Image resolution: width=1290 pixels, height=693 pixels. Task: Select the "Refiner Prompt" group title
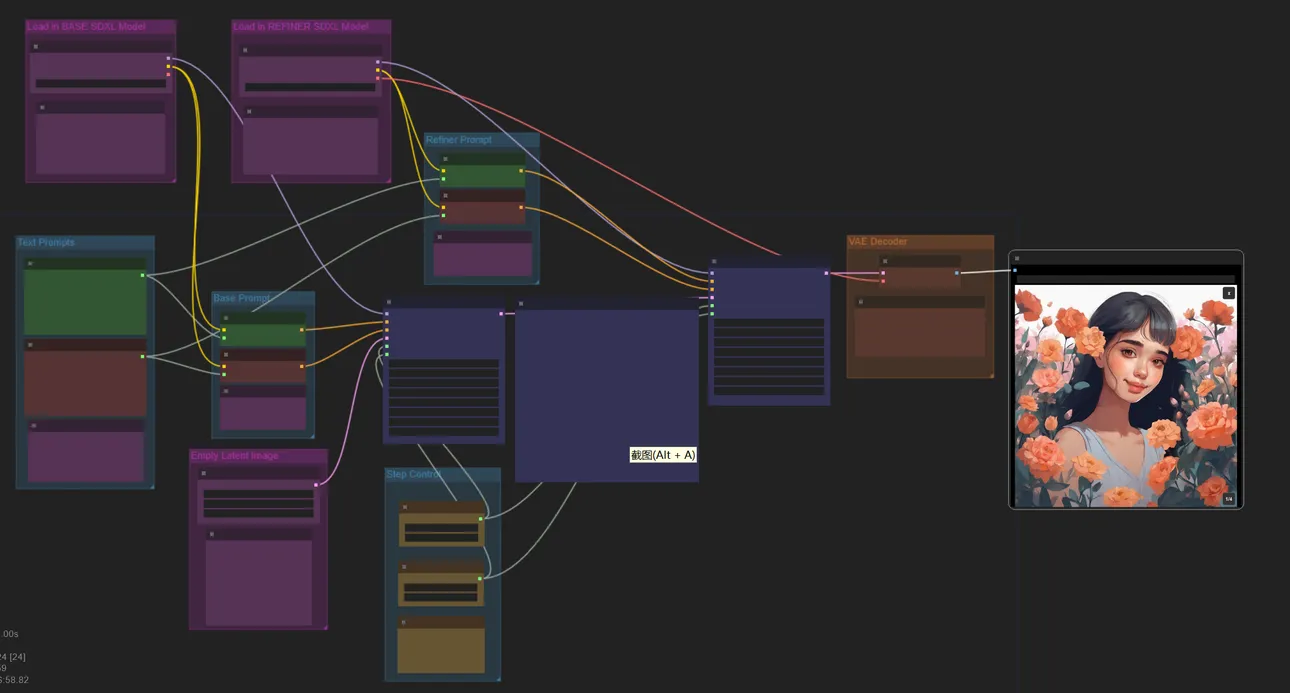[x=459, y=140]
